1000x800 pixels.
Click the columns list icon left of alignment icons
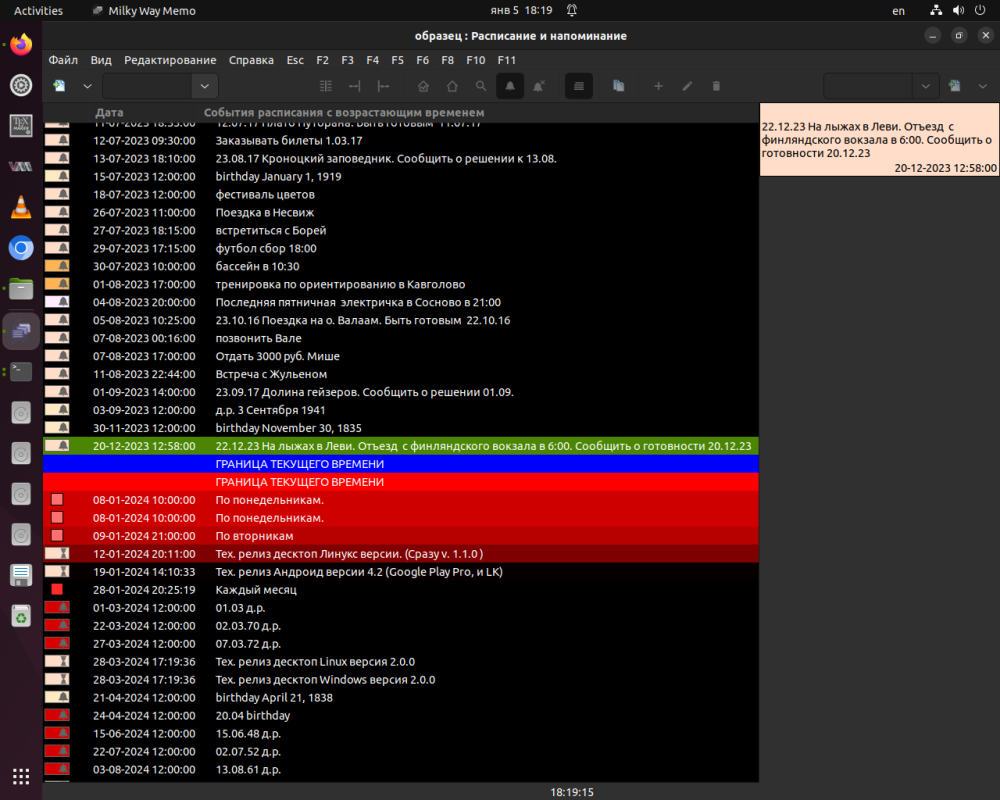pos(325,86)
